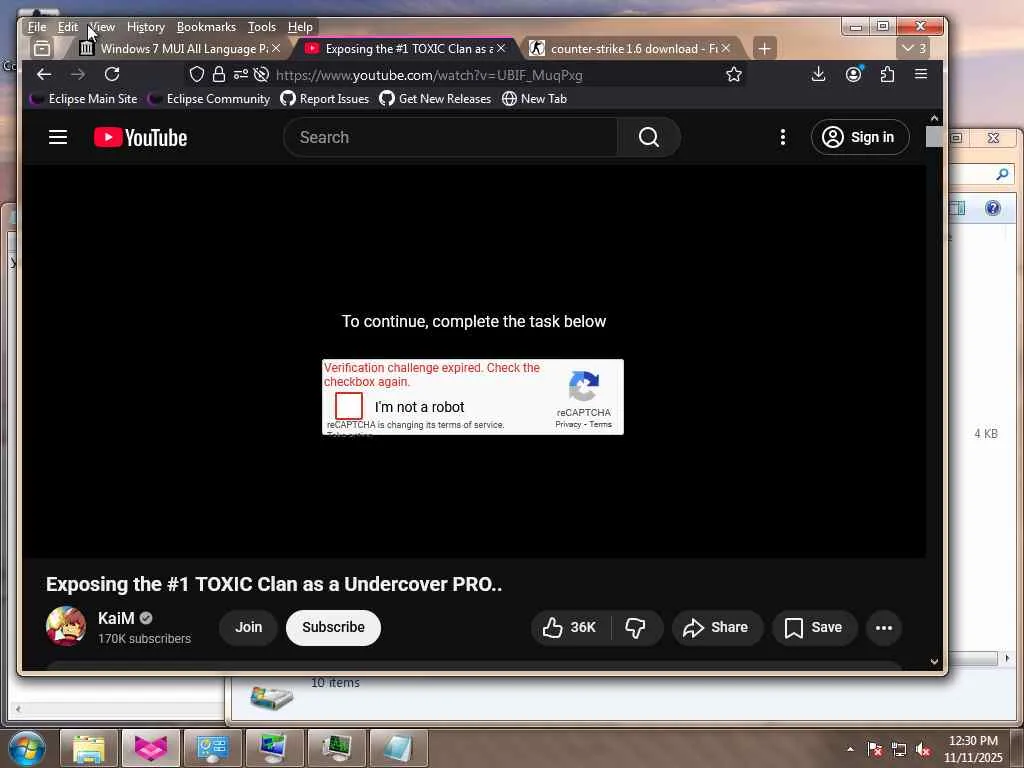Go back with the browser back arrow

click(44, 74)
